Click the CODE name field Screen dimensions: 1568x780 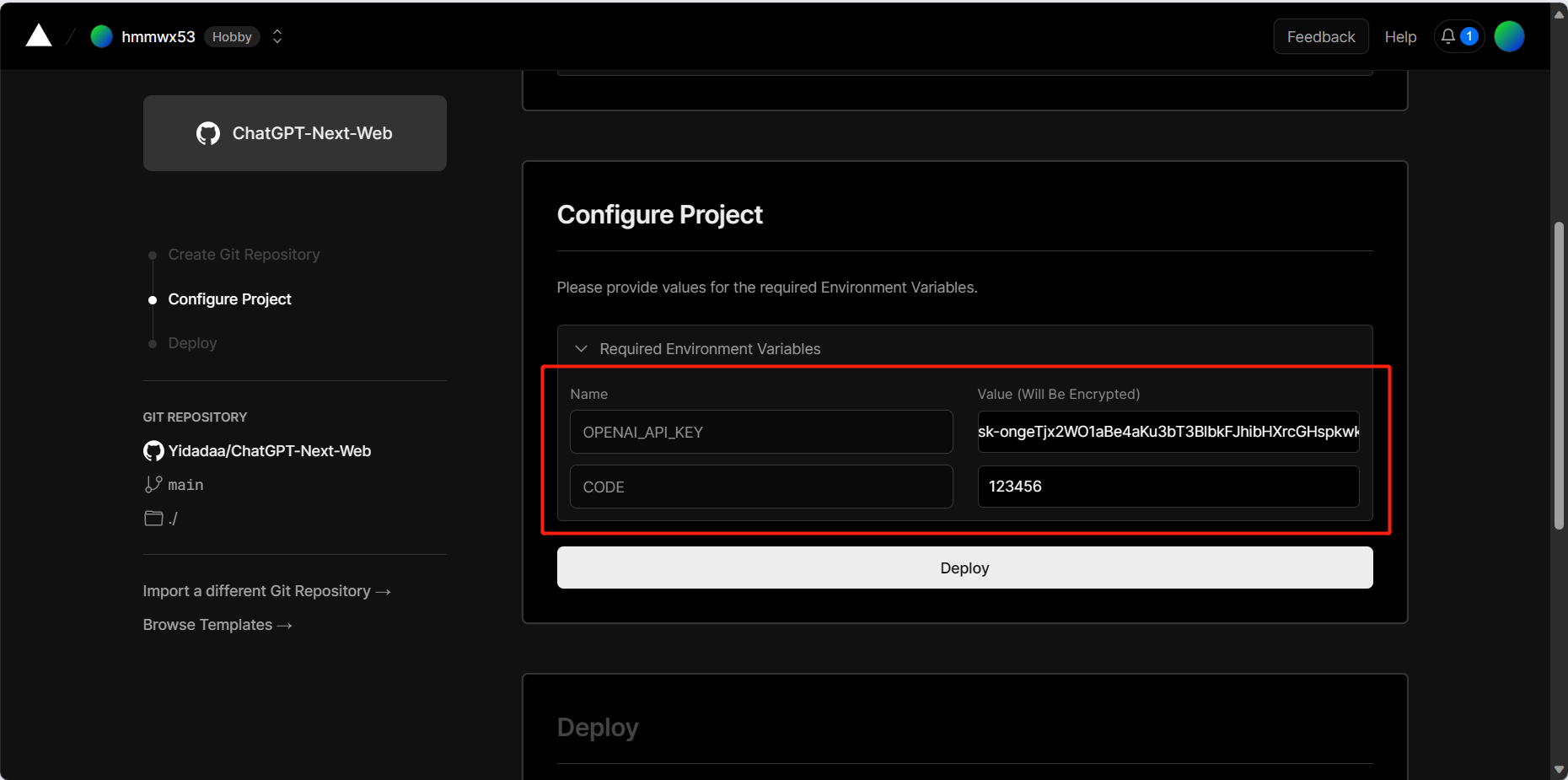click(x=761, y=487)
